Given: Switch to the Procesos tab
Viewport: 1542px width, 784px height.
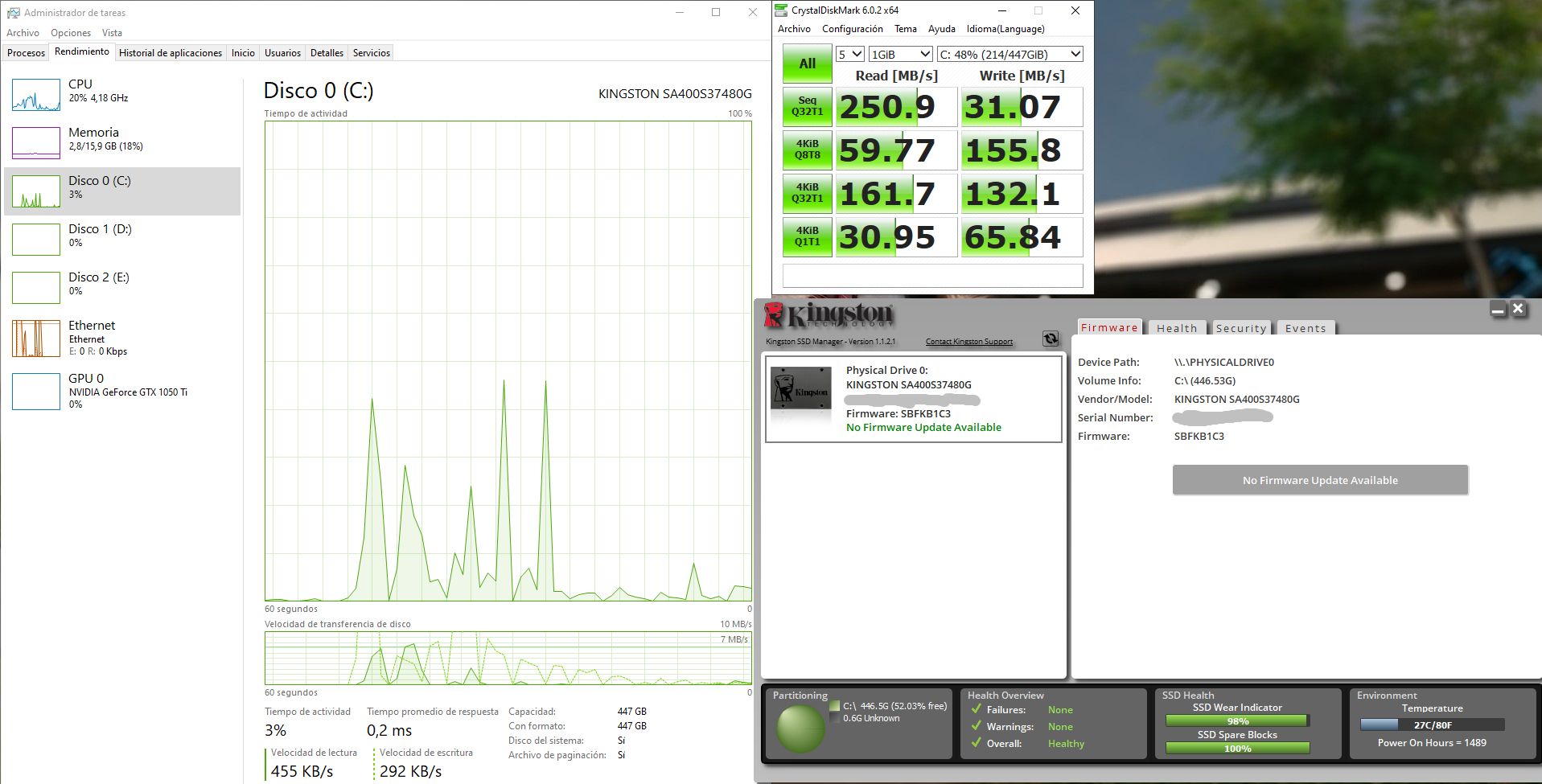Looking at the screenshot, I should (26, 53).
